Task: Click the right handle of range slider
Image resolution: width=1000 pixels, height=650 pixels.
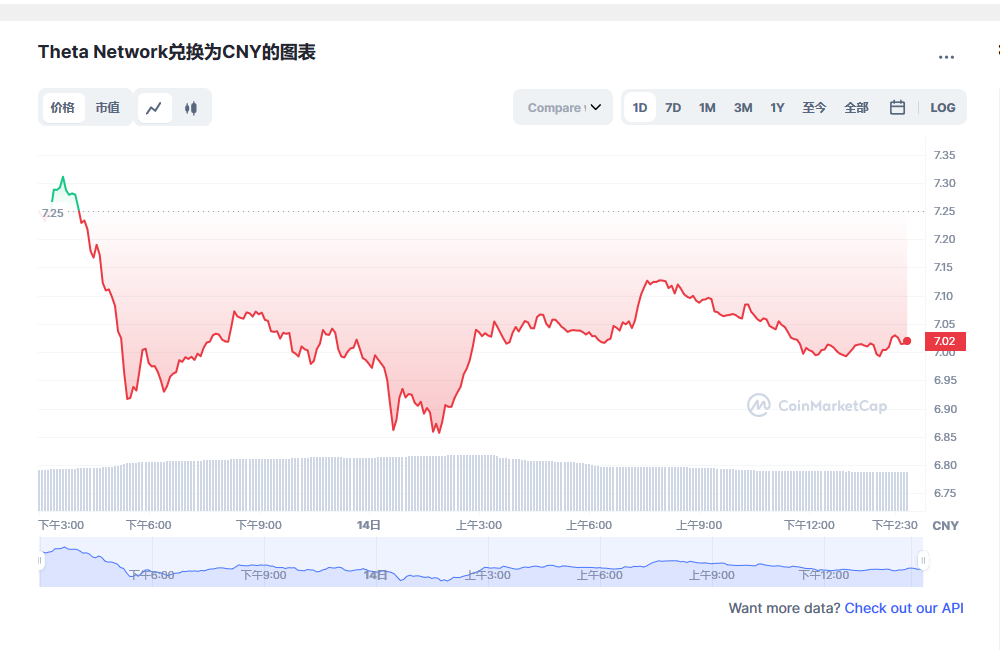Action: coord(923,561)
